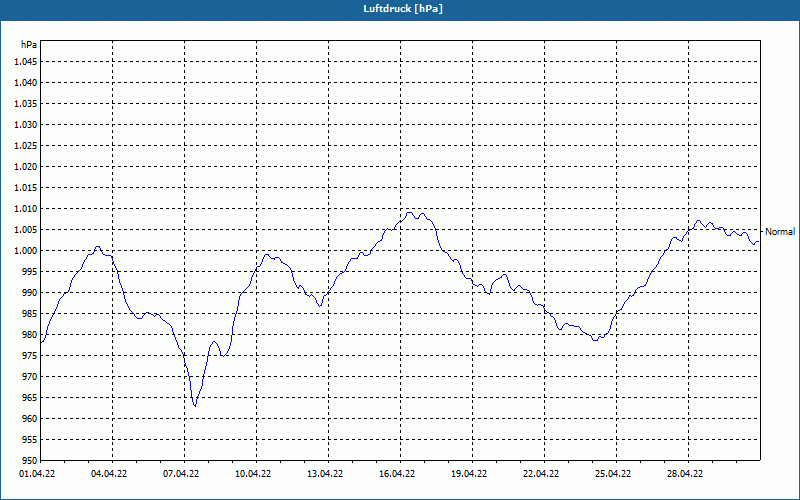
Task: Click the date label 01.04.22
Action: 37,474
